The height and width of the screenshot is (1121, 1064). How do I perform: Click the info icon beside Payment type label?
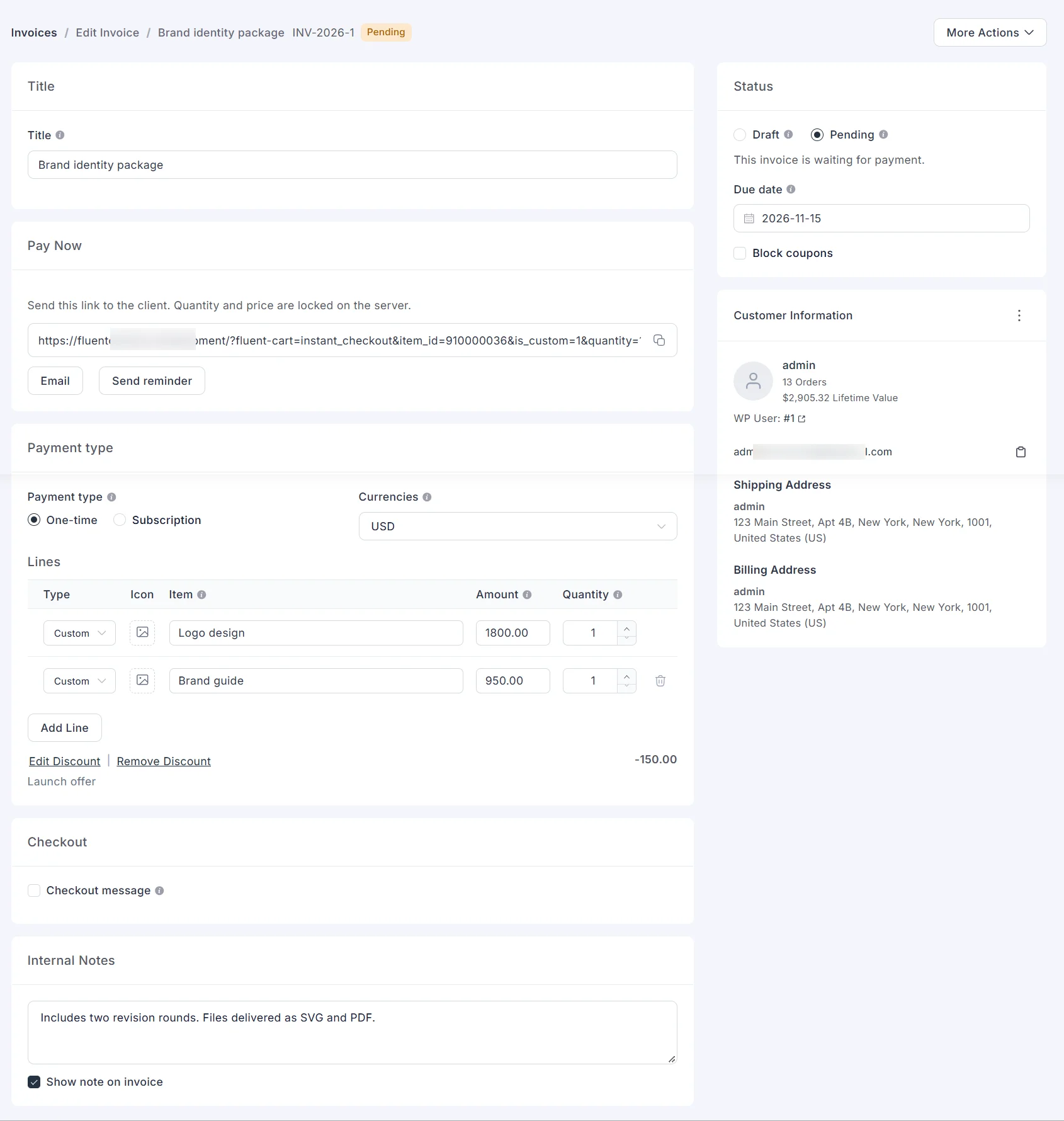click(111, 497)
